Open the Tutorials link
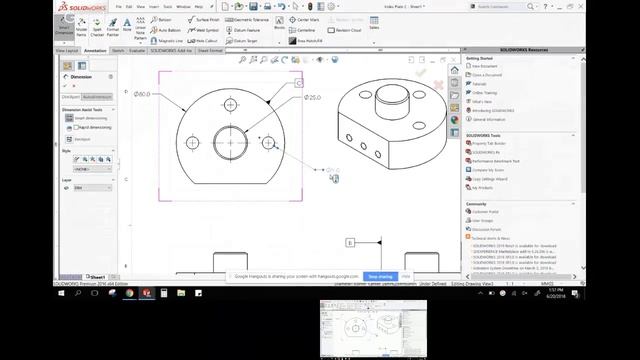The image size is (640, 360). click(x=476, y=84)
